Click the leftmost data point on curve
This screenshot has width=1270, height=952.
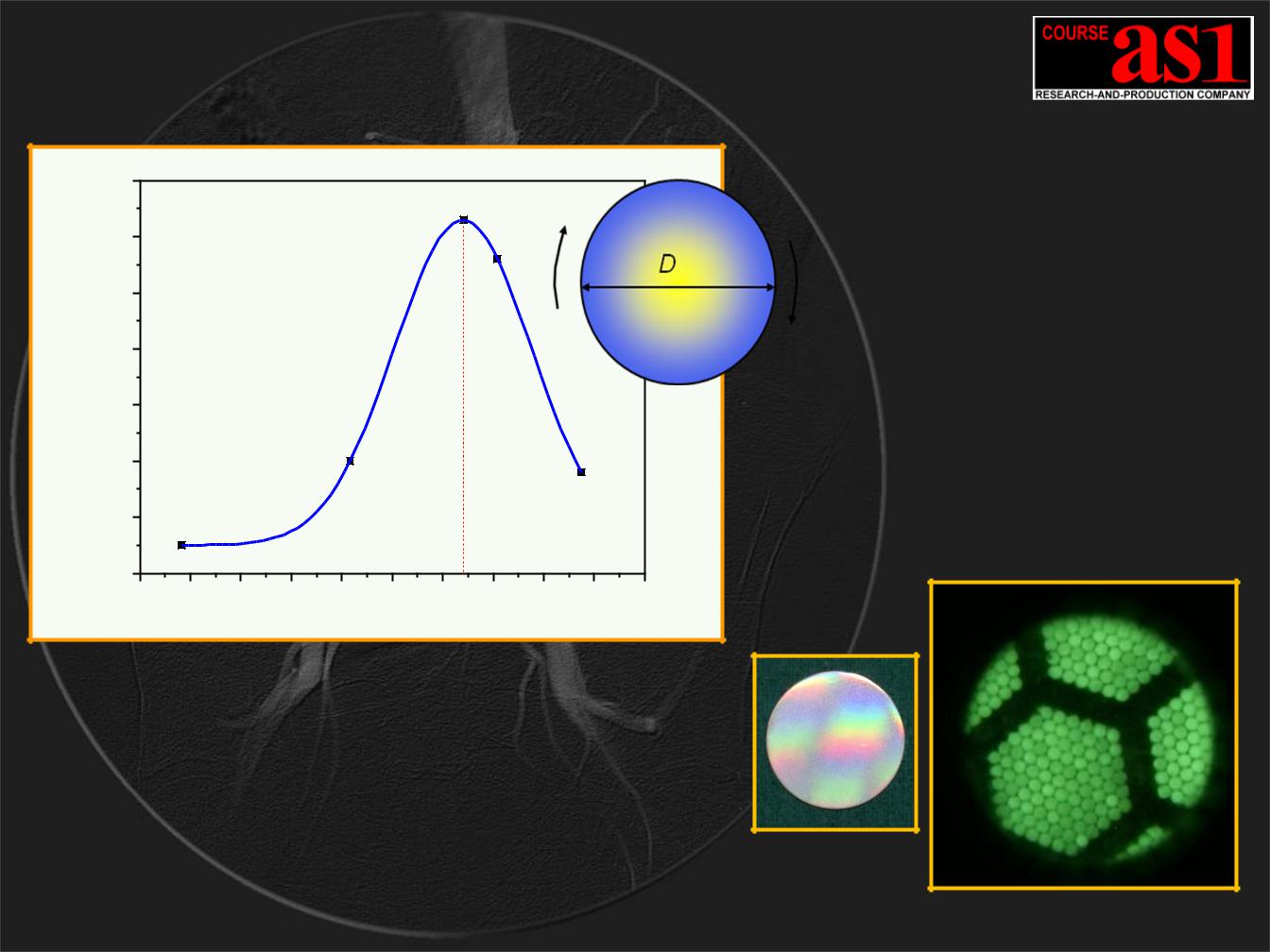pyautogui.click(x=181, y=545)
